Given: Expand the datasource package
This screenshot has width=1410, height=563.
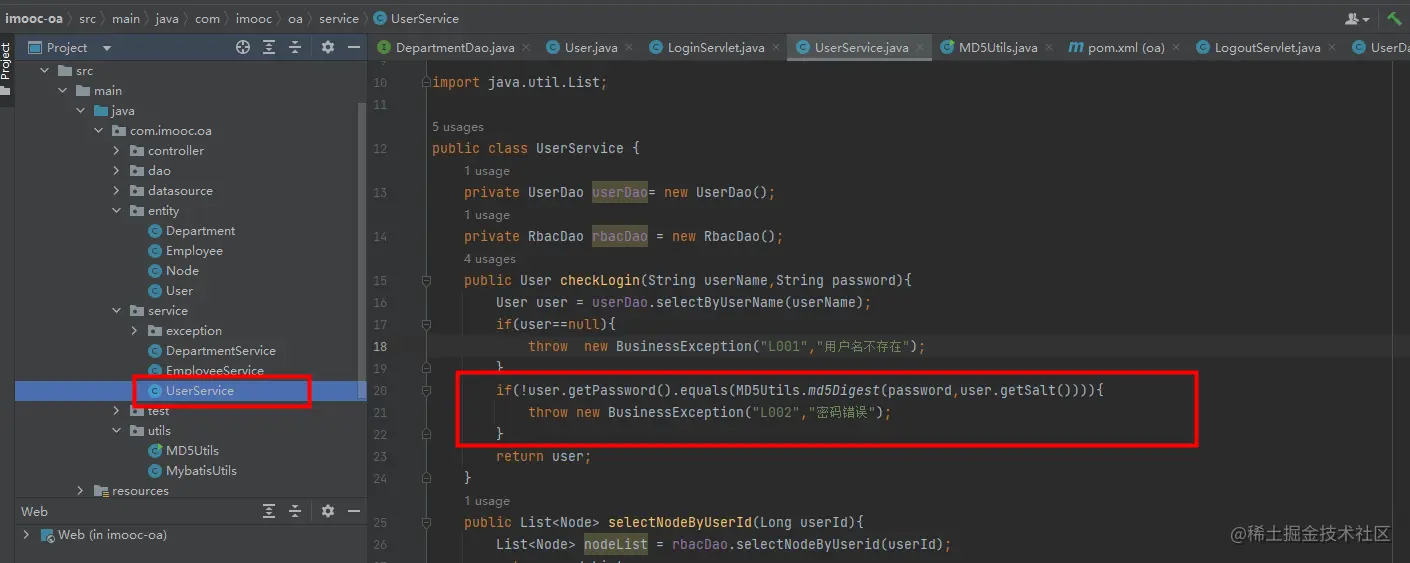Looking at the screenshot, I should coord(117,191).
